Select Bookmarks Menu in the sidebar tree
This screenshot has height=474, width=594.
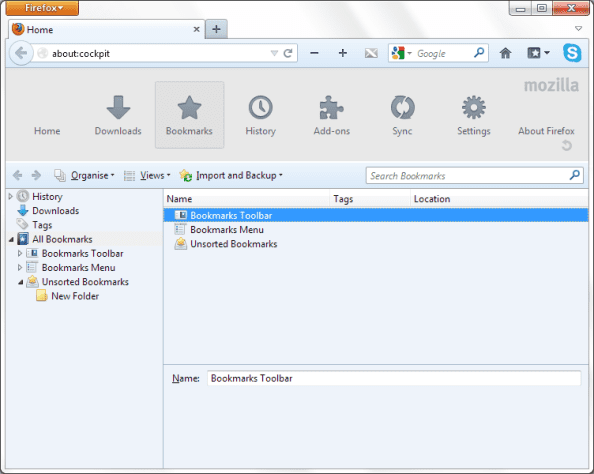click(x=78, y=268)
